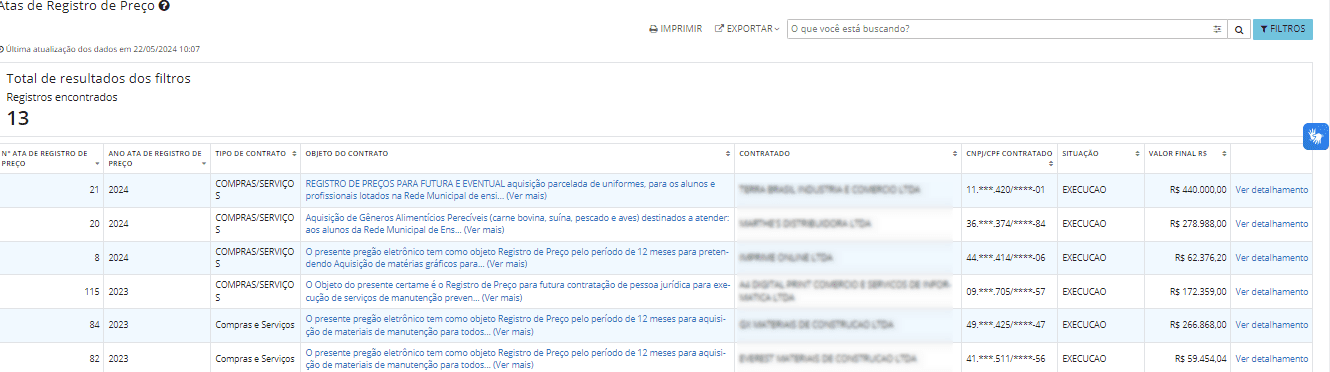
Task: Open help icon beside Atas de Registro de Preço
Action: click(164, 6)
